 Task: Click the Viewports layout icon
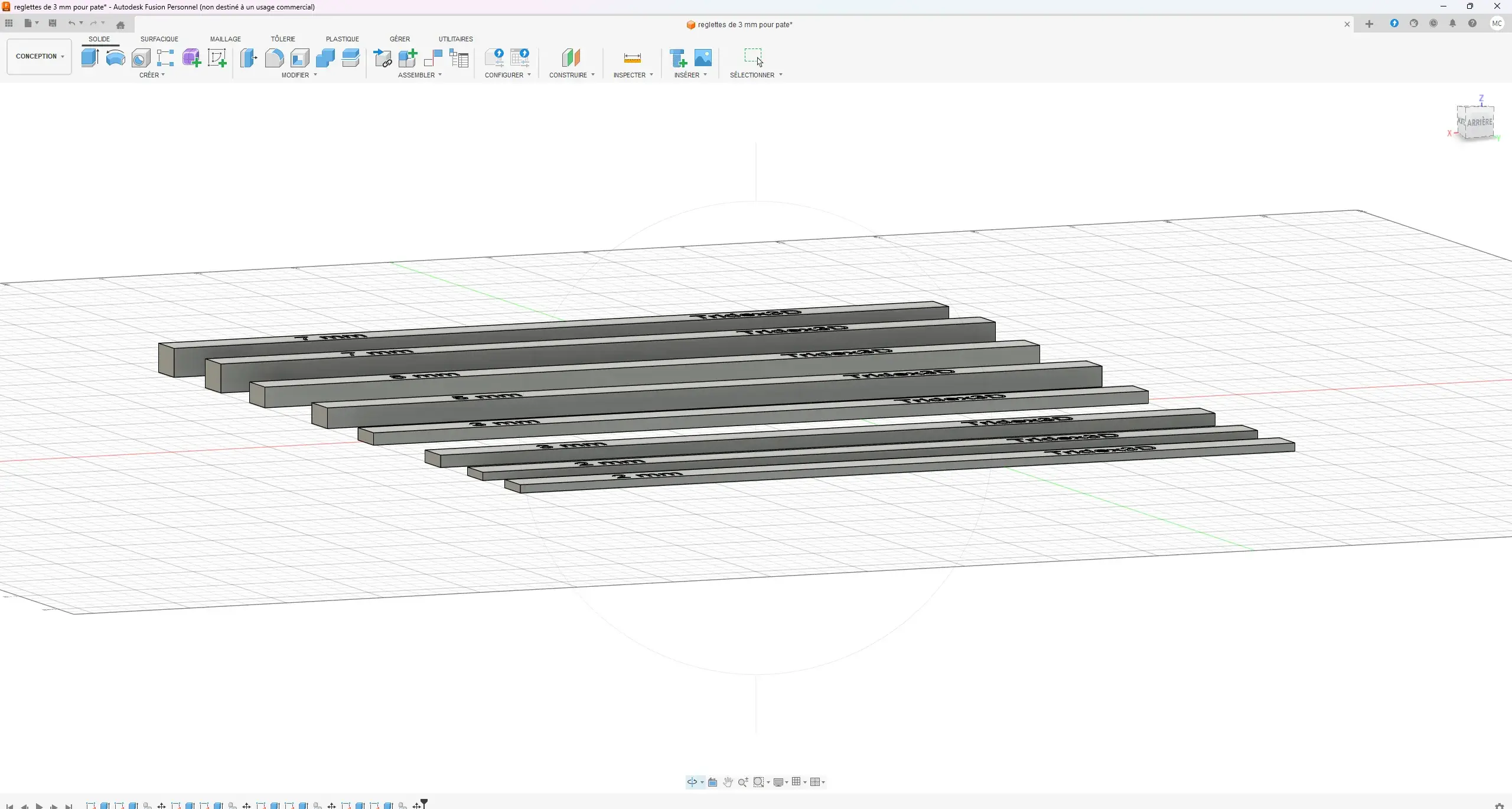click(815, 782)
